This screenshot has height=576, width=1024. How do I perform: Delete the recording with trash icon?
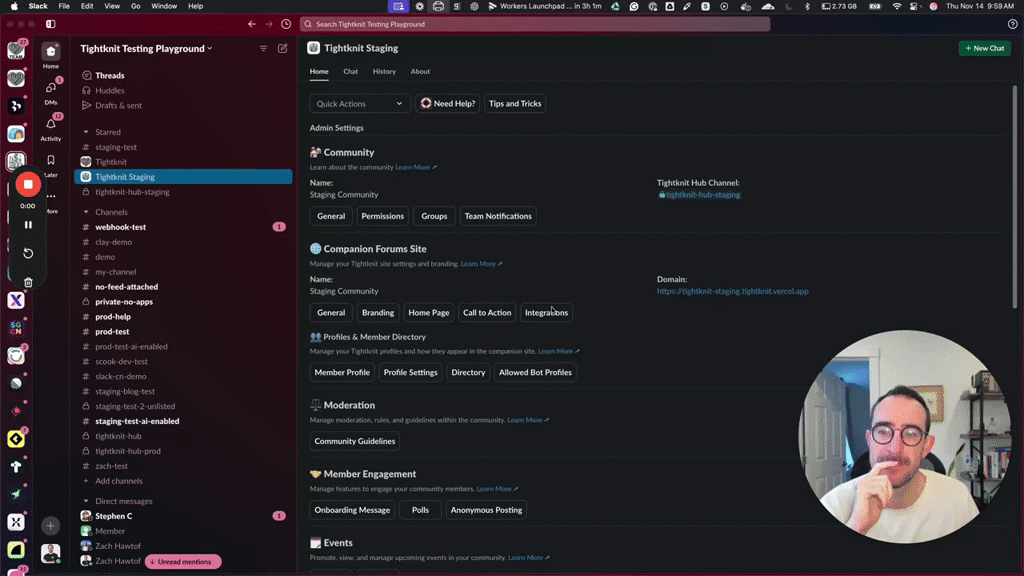(x=28, y=282)
